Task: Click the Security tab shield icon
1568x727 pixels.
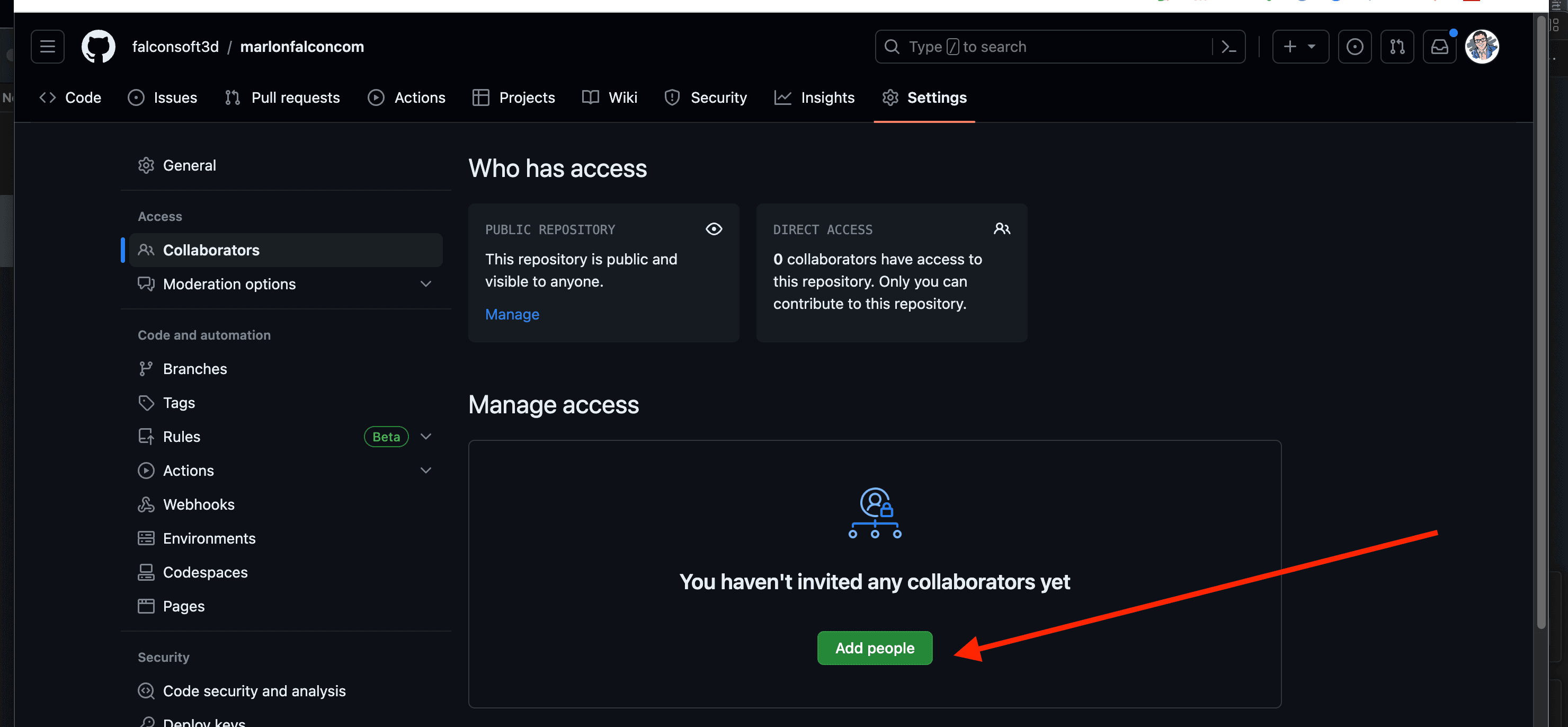Action: coord(672,97)
